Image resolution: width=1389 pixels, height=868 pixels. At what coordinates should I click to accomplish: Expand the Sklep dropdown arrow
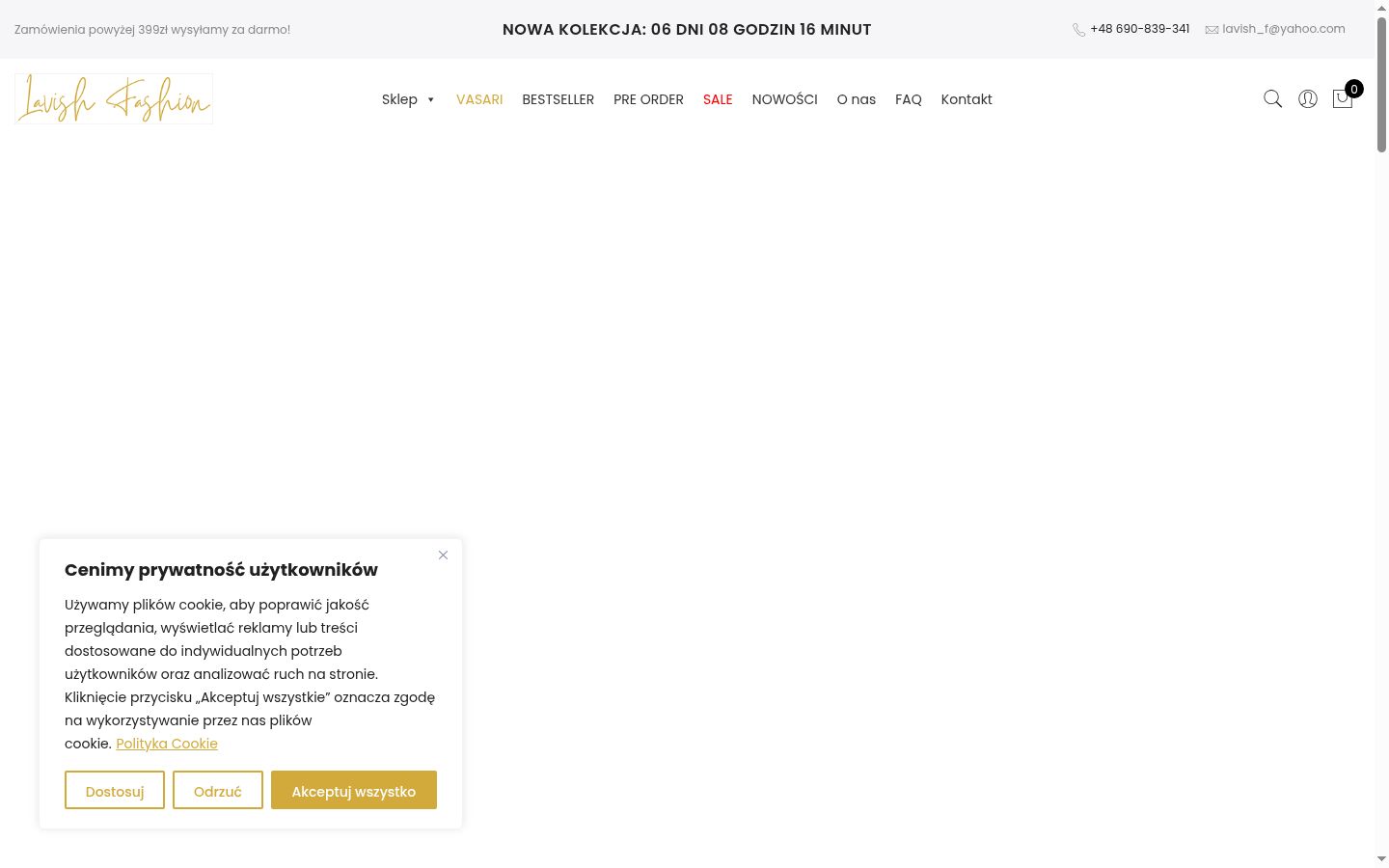tap(430, 99)
